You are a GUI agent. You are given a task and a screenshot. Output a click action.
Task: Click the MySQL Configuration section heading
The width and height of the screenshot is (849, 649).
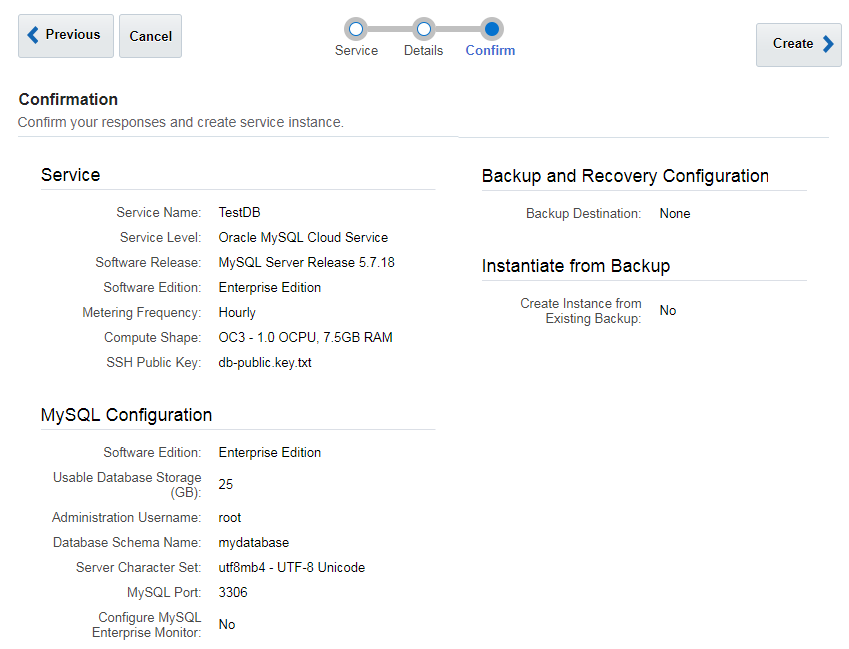[x=127, y=415]
